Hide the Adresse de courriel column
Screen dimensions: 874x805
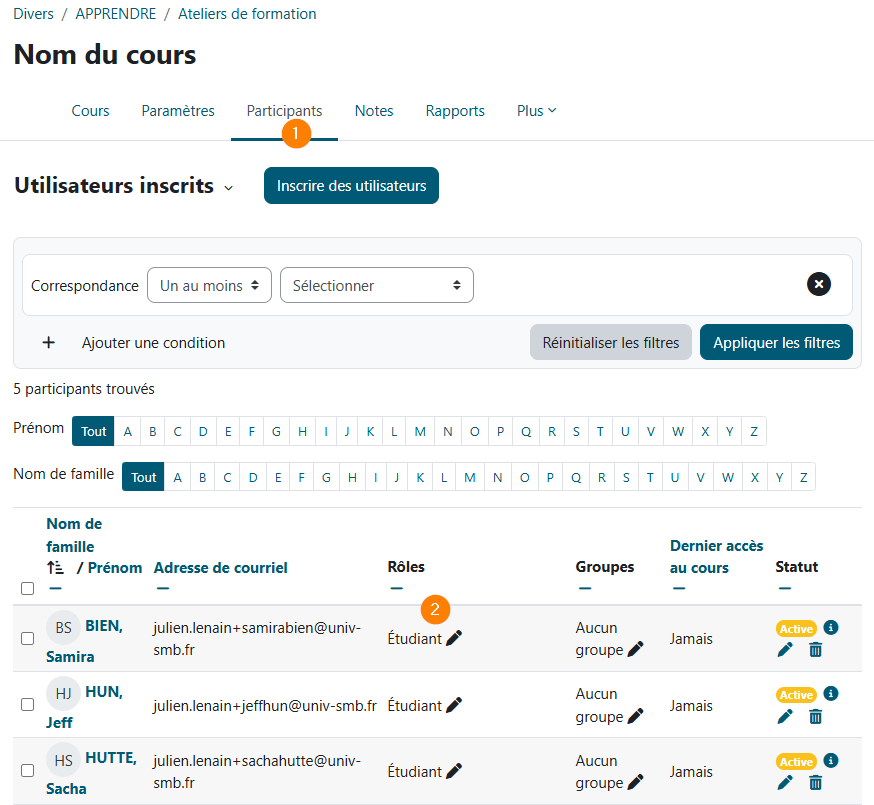pyautogui.click(x=162, y=588)
